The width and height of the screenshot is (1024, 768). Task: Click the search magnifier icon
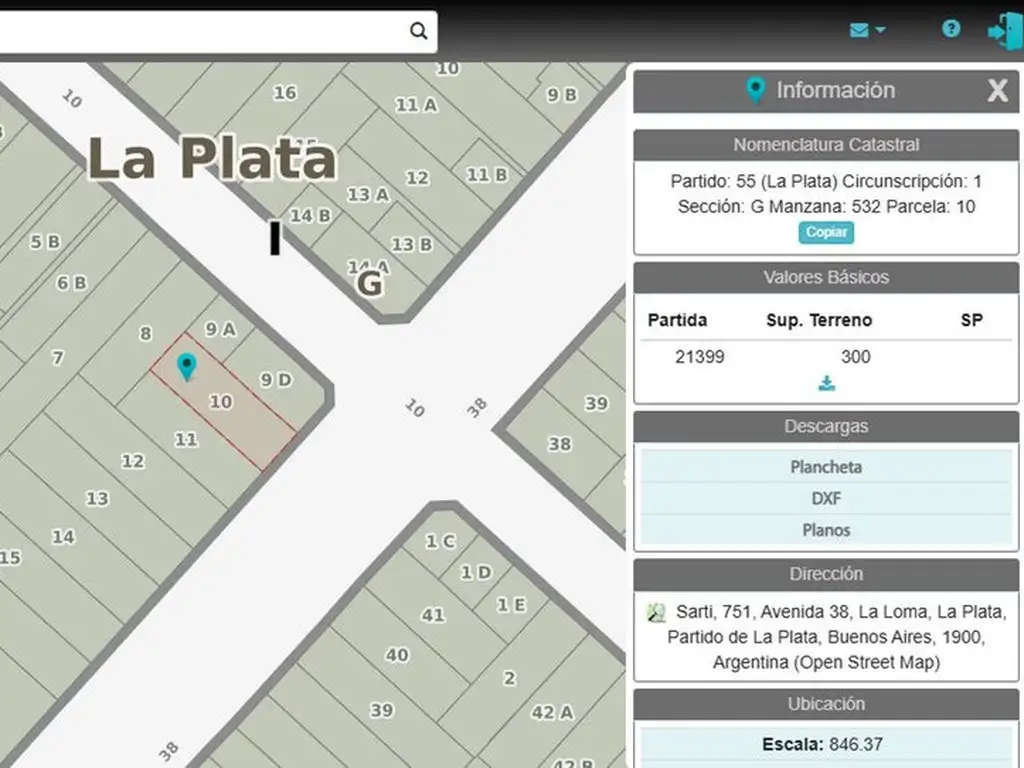coord(419,31)
